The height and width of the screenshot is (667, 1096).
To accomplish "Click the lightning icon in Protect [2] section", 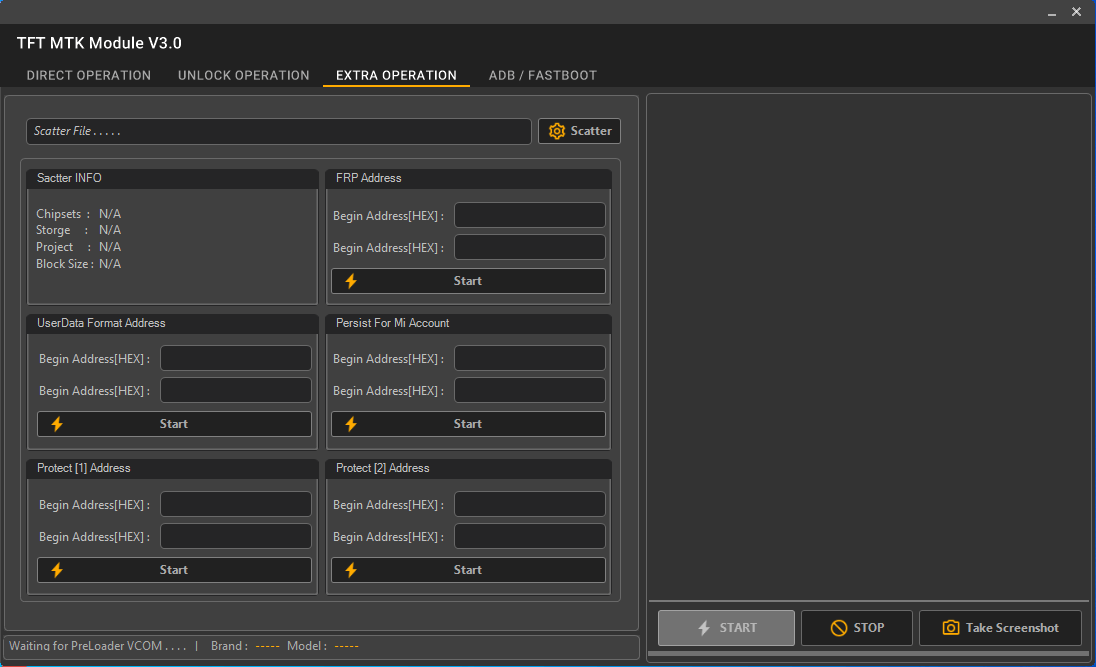I will (x=351, y=569).
